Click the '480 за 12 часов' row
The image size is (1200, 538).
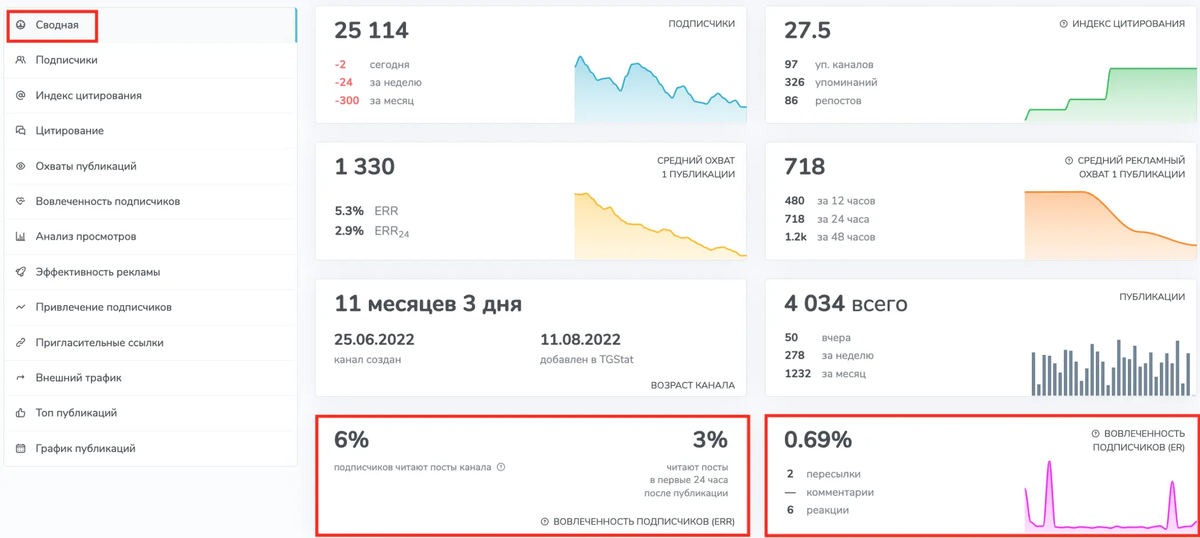[x=830, y=201]
